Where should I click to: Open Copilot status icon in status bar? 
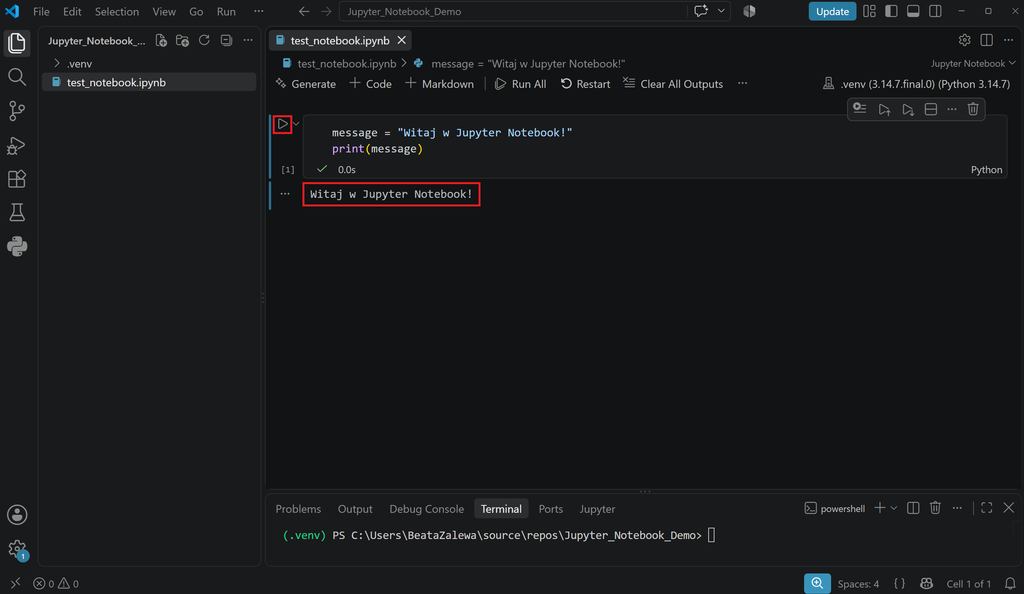[926, 584]
